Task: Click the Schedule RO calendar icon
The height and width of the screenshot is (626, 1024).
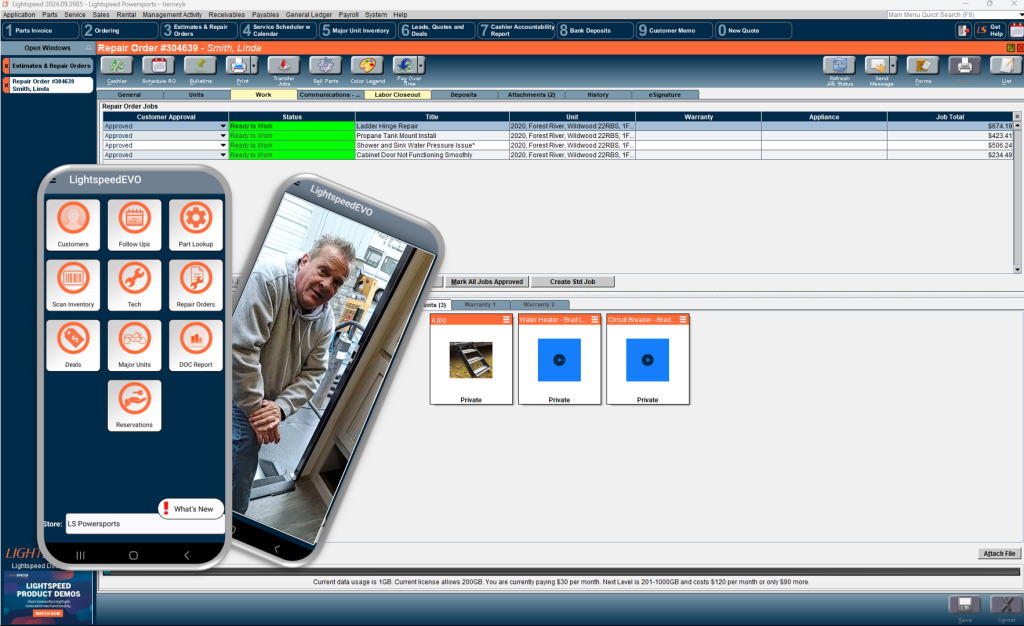Action: 159,66
